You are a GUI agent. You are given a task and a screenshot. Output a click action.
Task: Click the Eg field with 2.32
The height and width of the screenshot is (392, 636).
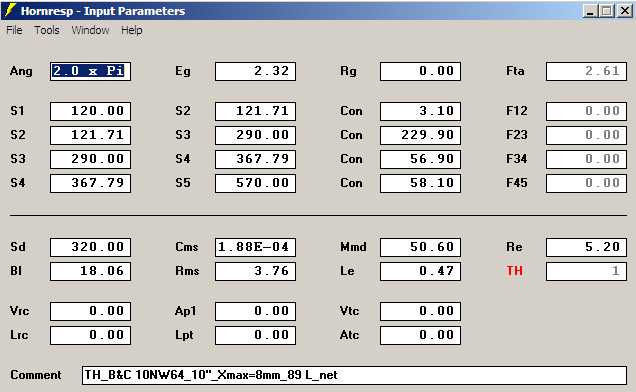(x=256, y=71)
